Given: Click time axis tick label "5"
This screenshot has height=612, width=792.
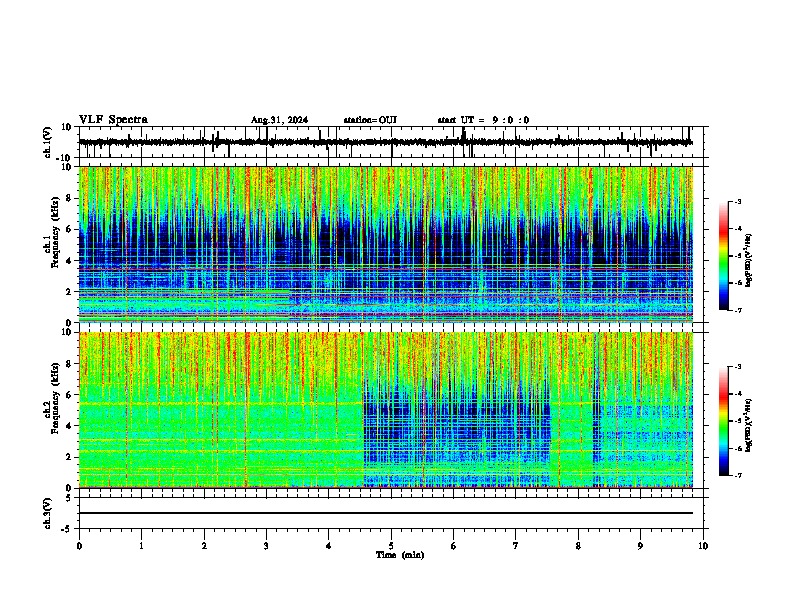Looking at the screenshot, I should pos(391,546).
